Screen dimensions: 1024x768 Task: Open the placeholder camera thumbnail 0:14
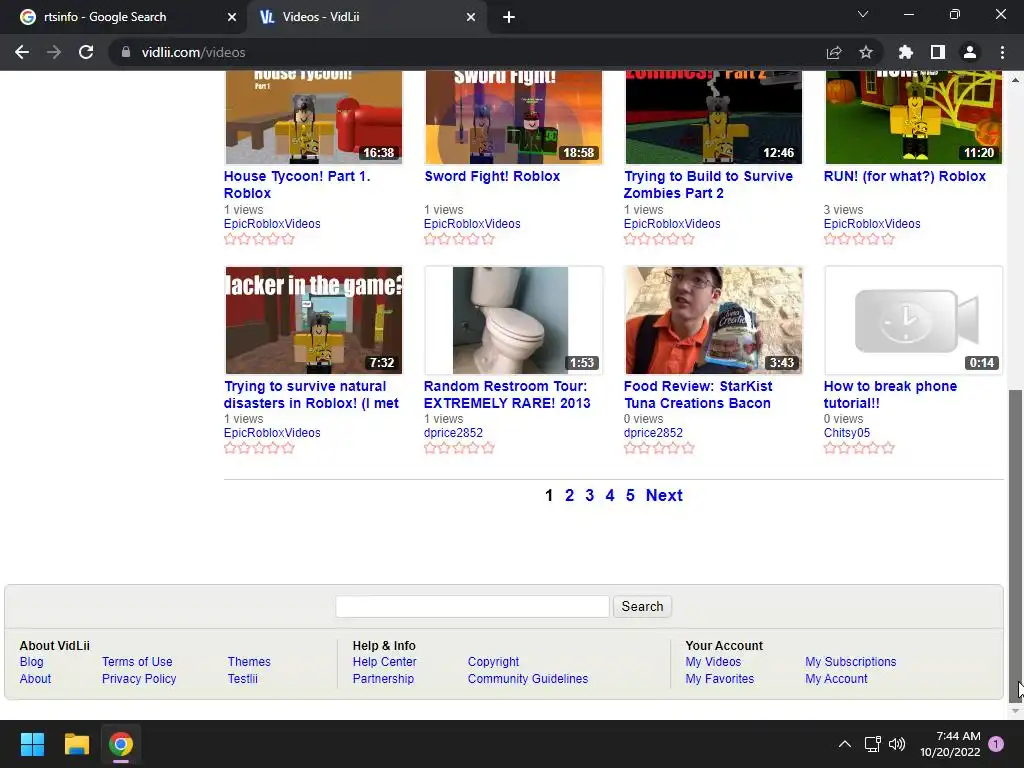pos(913,320)
